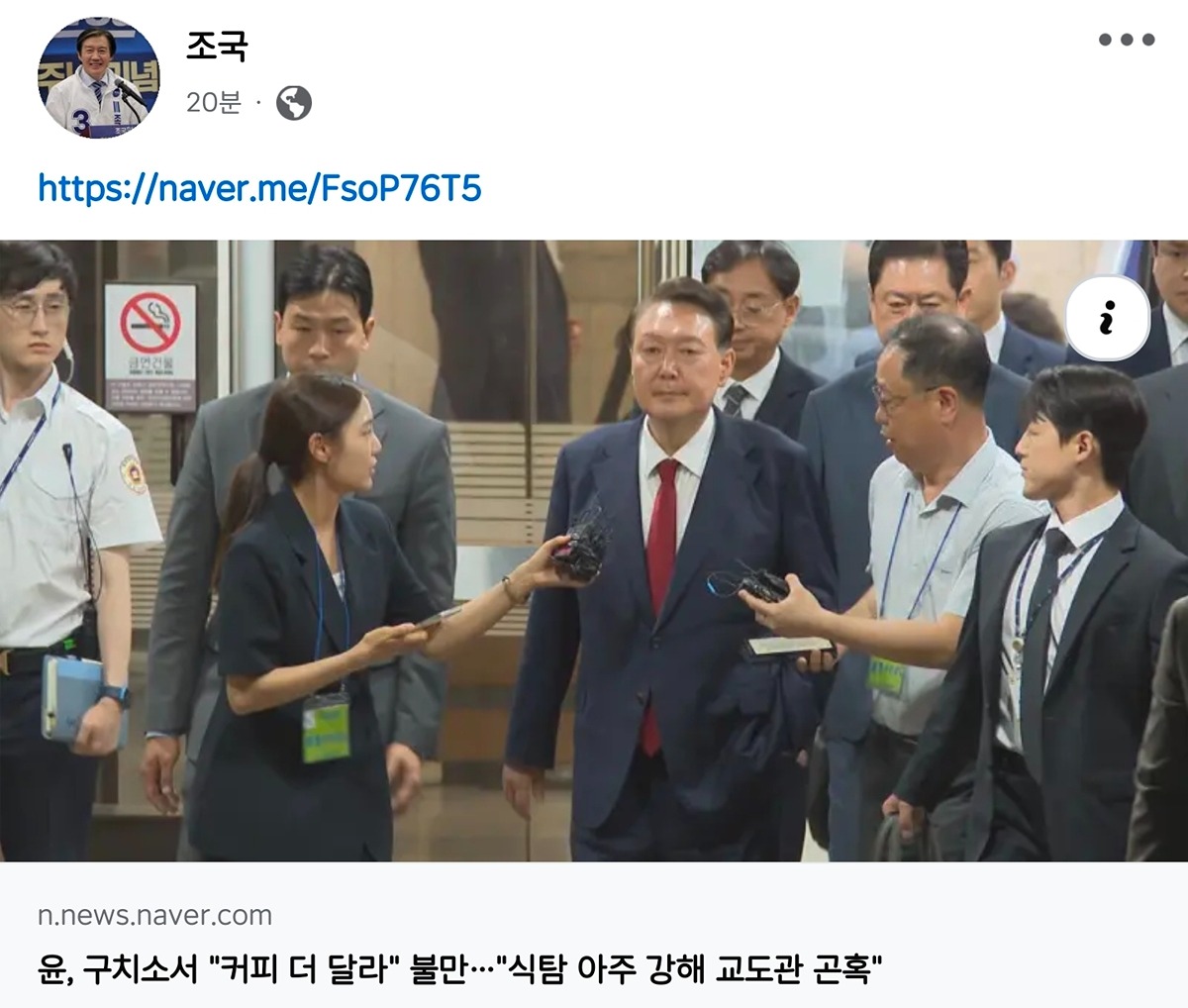This screenshot has height=1008, width=1188.
Task: Click the poster name 조국
Action: [x=217, y=46]
